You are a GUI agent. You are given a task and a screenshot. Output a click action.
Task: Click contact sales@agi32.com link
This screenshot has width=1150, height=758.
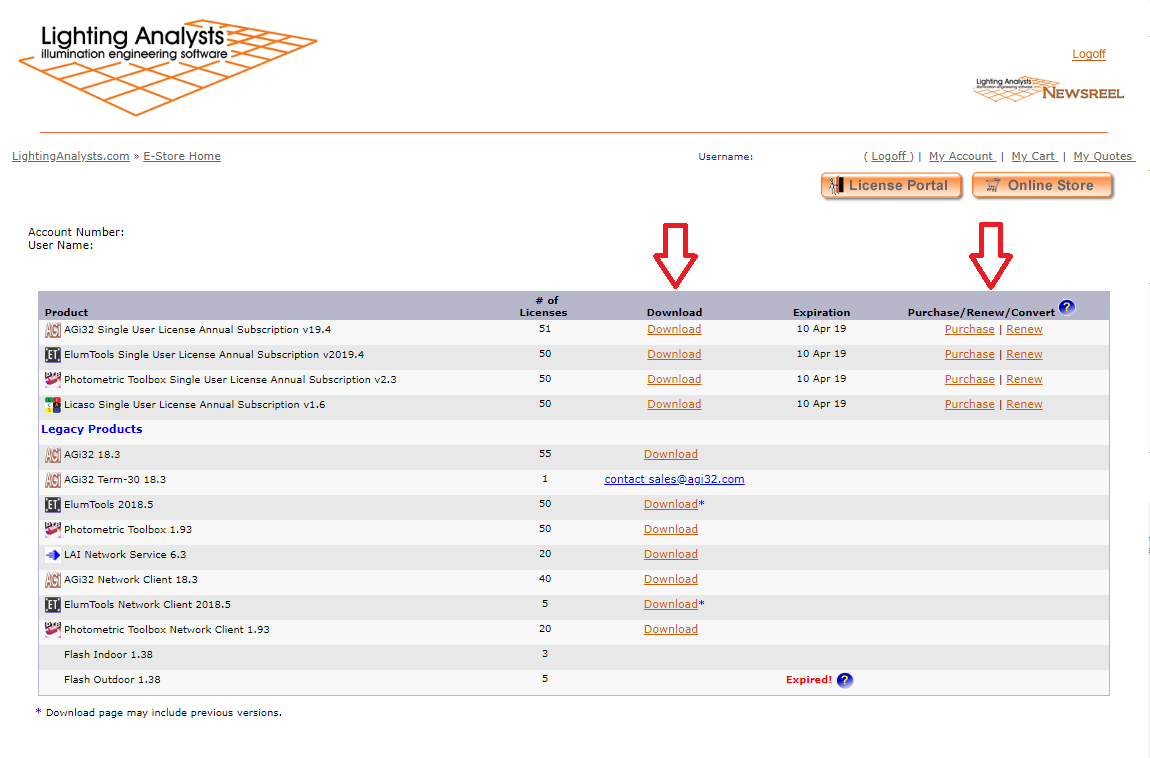[x=674, y=479]
